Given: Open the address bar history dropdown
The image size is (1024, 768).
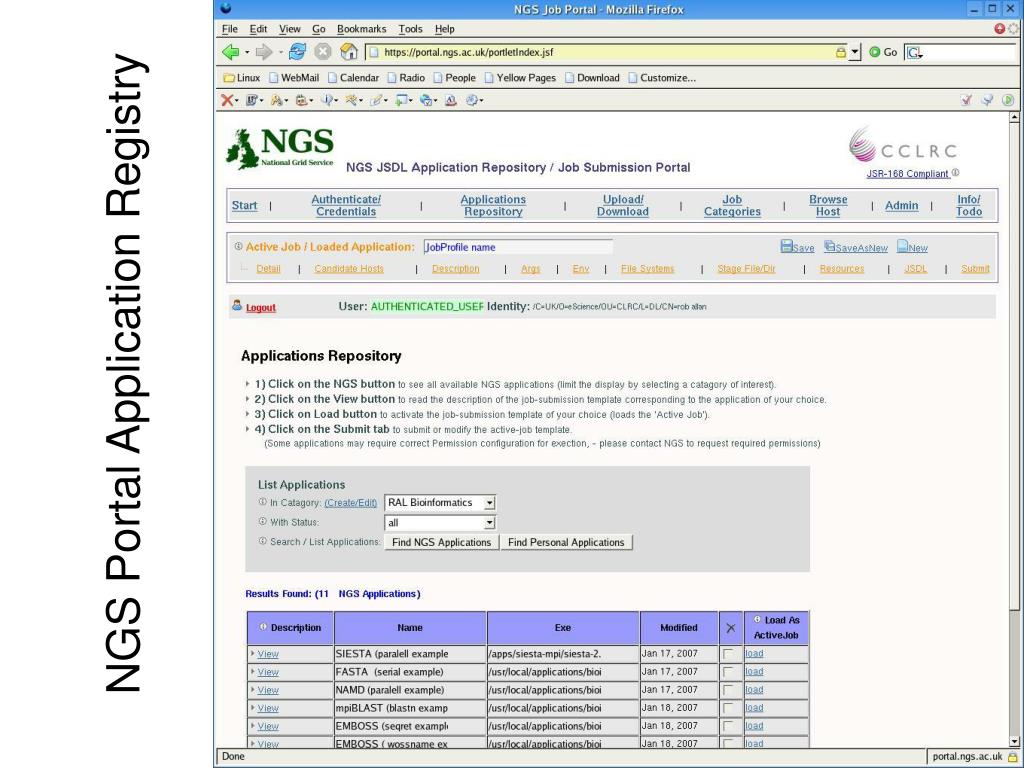Looking at the screenshot, I should tap(855, 52).
